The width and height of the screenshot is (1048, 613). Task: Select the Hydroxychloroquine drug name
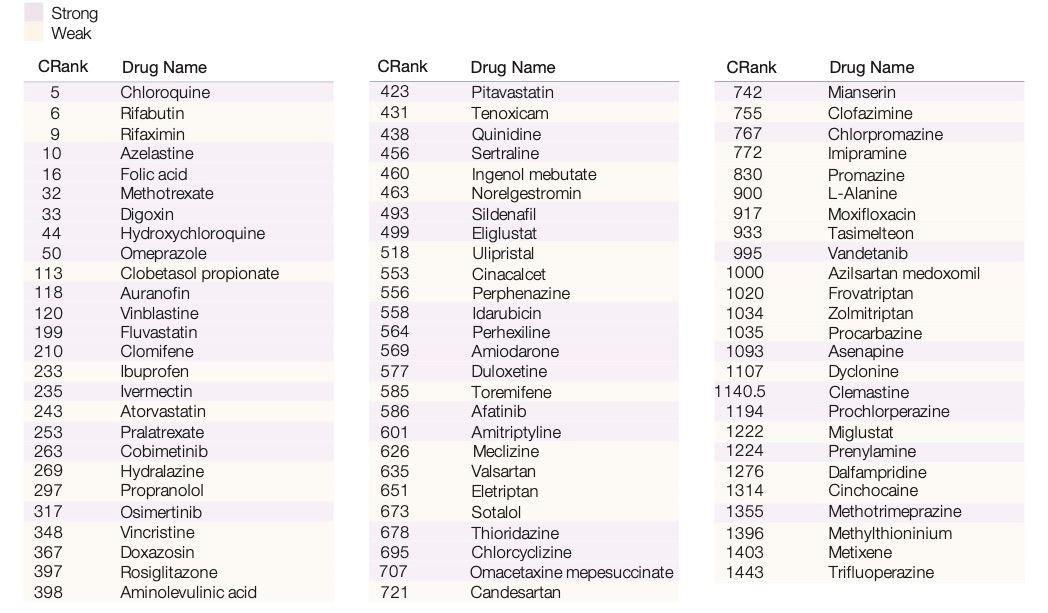[192, 233]
